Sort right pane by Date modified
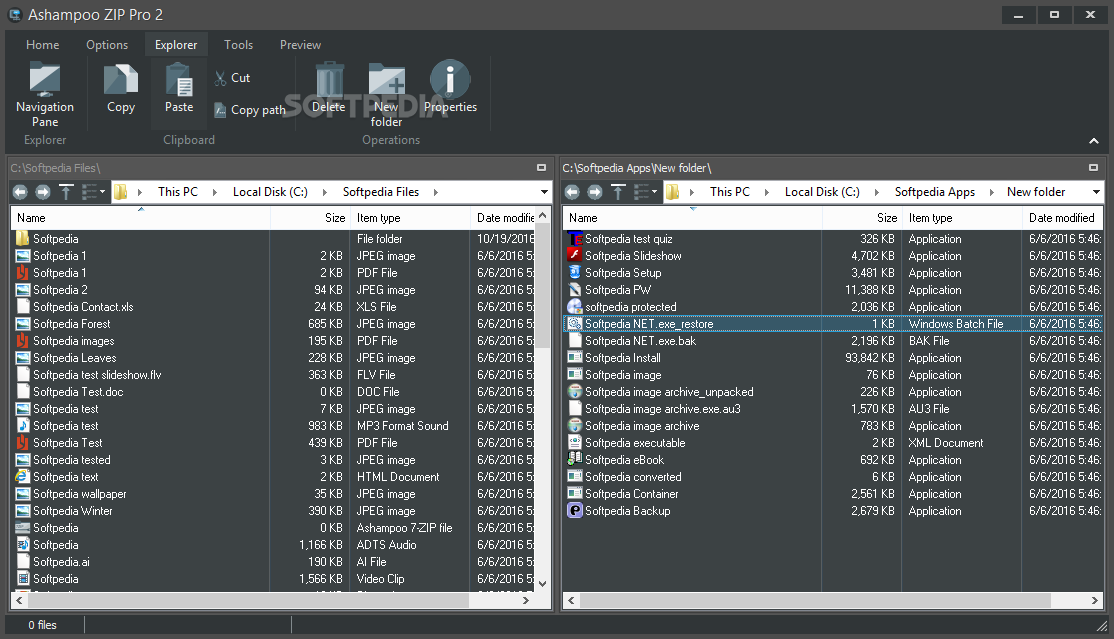1114x639 pixels. pyautogui.click(x=1062, y=218)
